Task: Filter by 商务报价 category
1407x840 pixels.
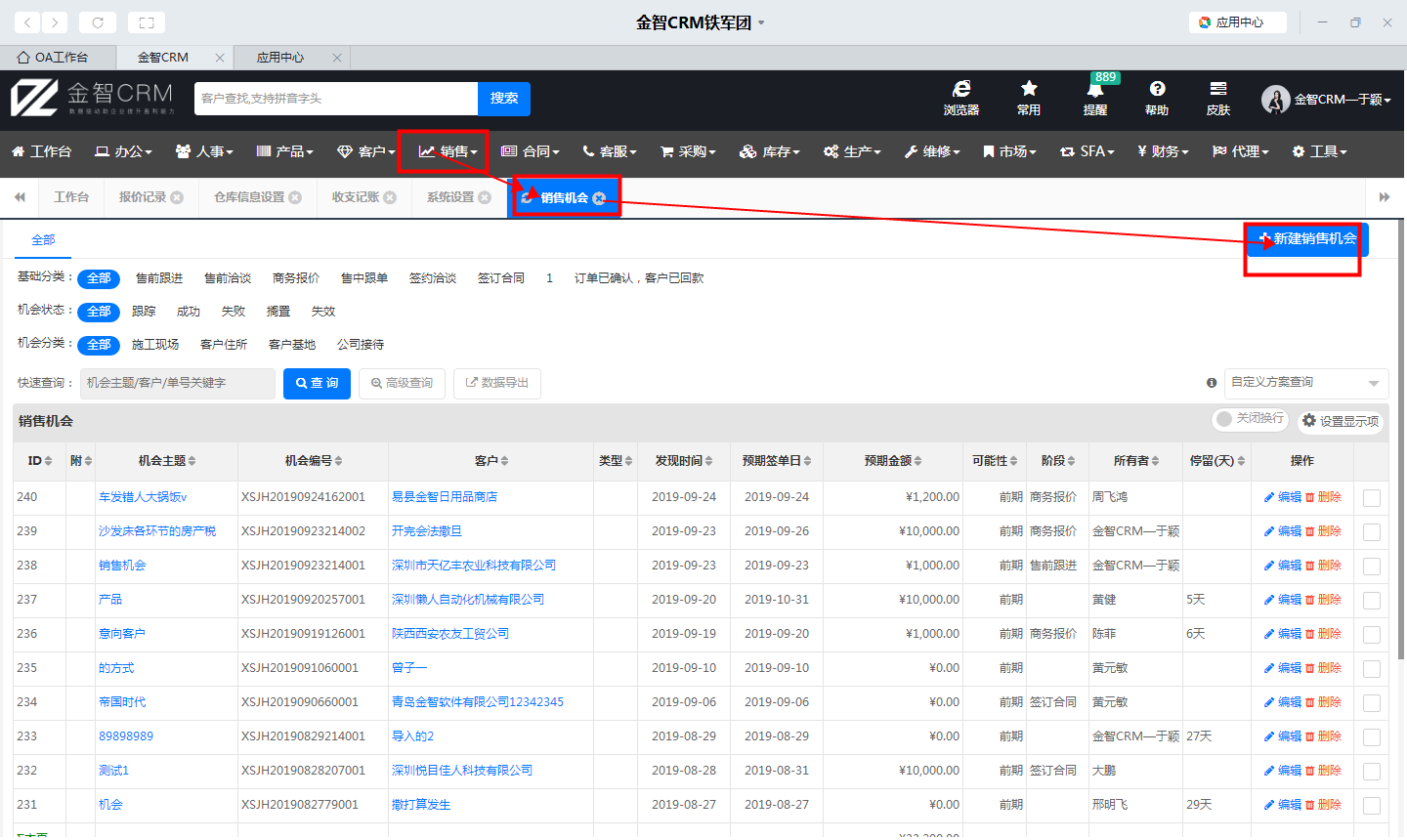Action: (x=296, y=278)
